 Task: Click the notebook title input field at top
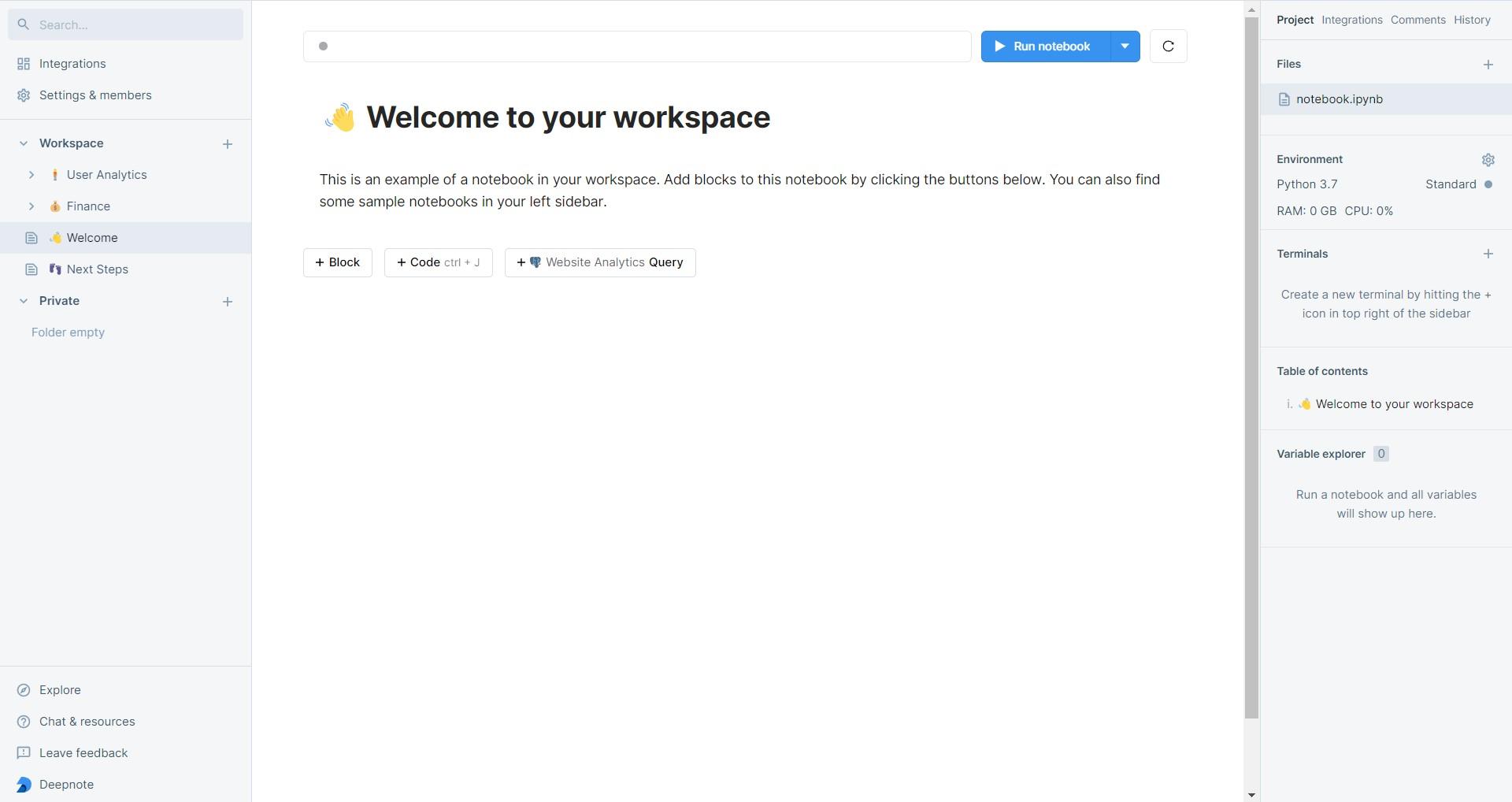[636, 46]
